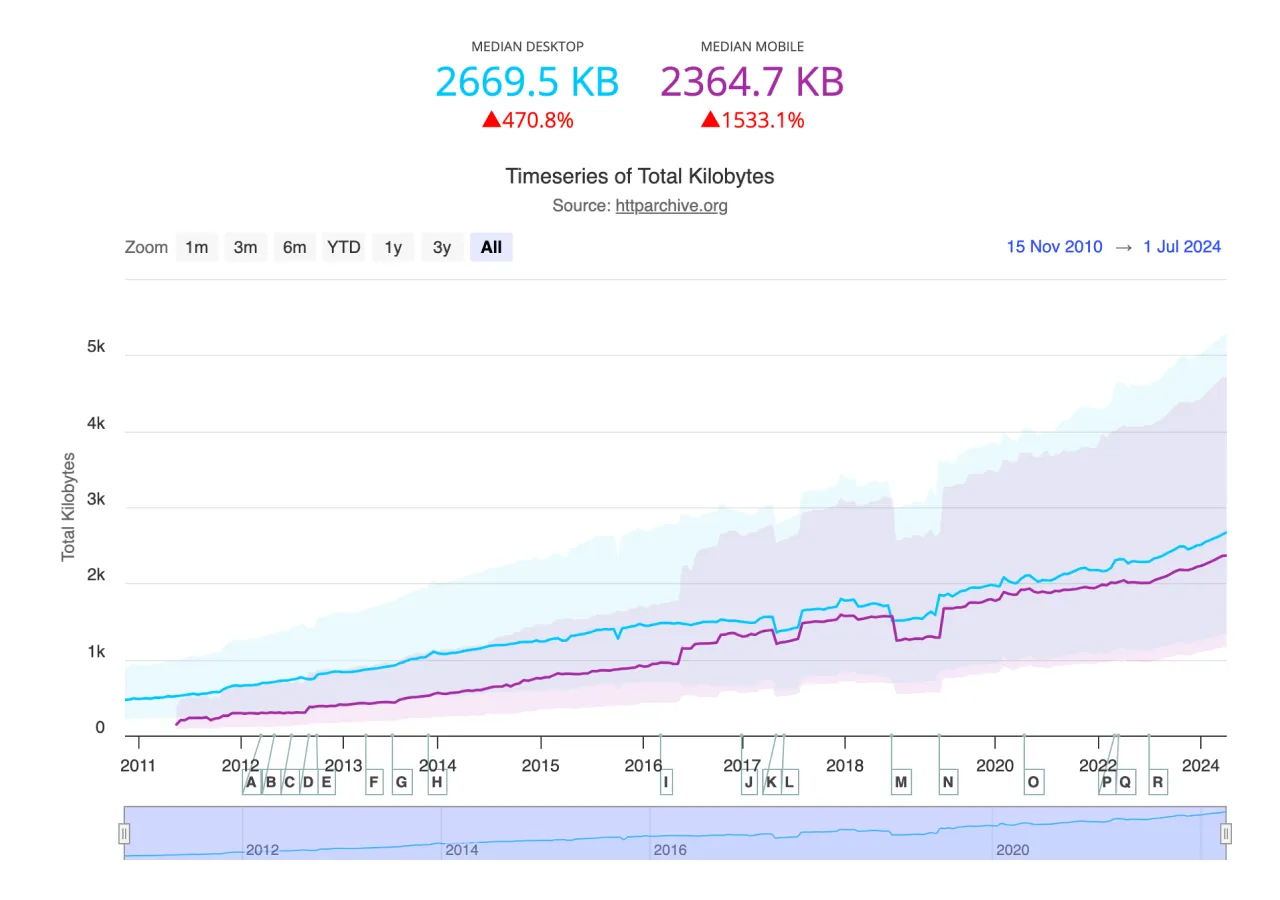The image size is (1280, 900).
Task: Select the 3y zoom range
Action: point(441,247)
